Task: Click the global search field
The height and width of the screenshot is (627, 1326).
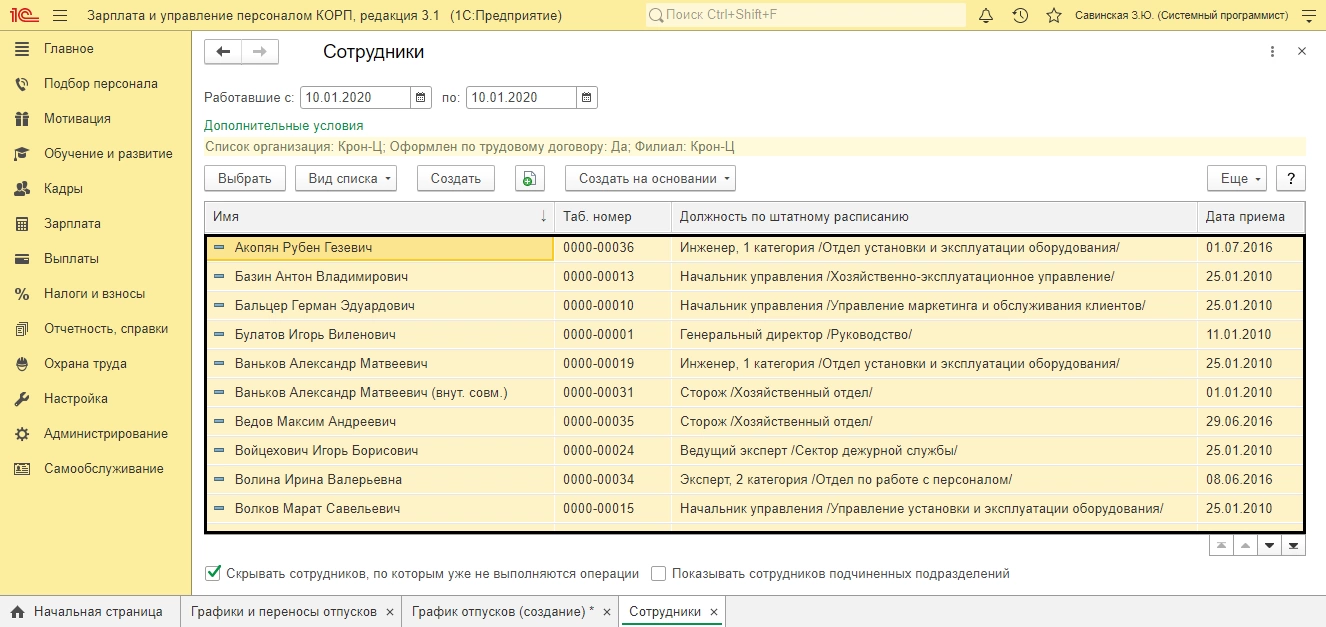Action: (x=805, y=16)
